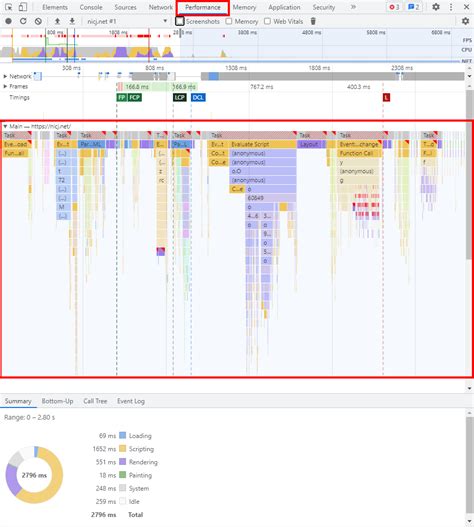The width and height of the screenshot is (474, 527).
Task: Toggle the device toolbar icon
Action: pyautogui.click(x=23, y=7)
